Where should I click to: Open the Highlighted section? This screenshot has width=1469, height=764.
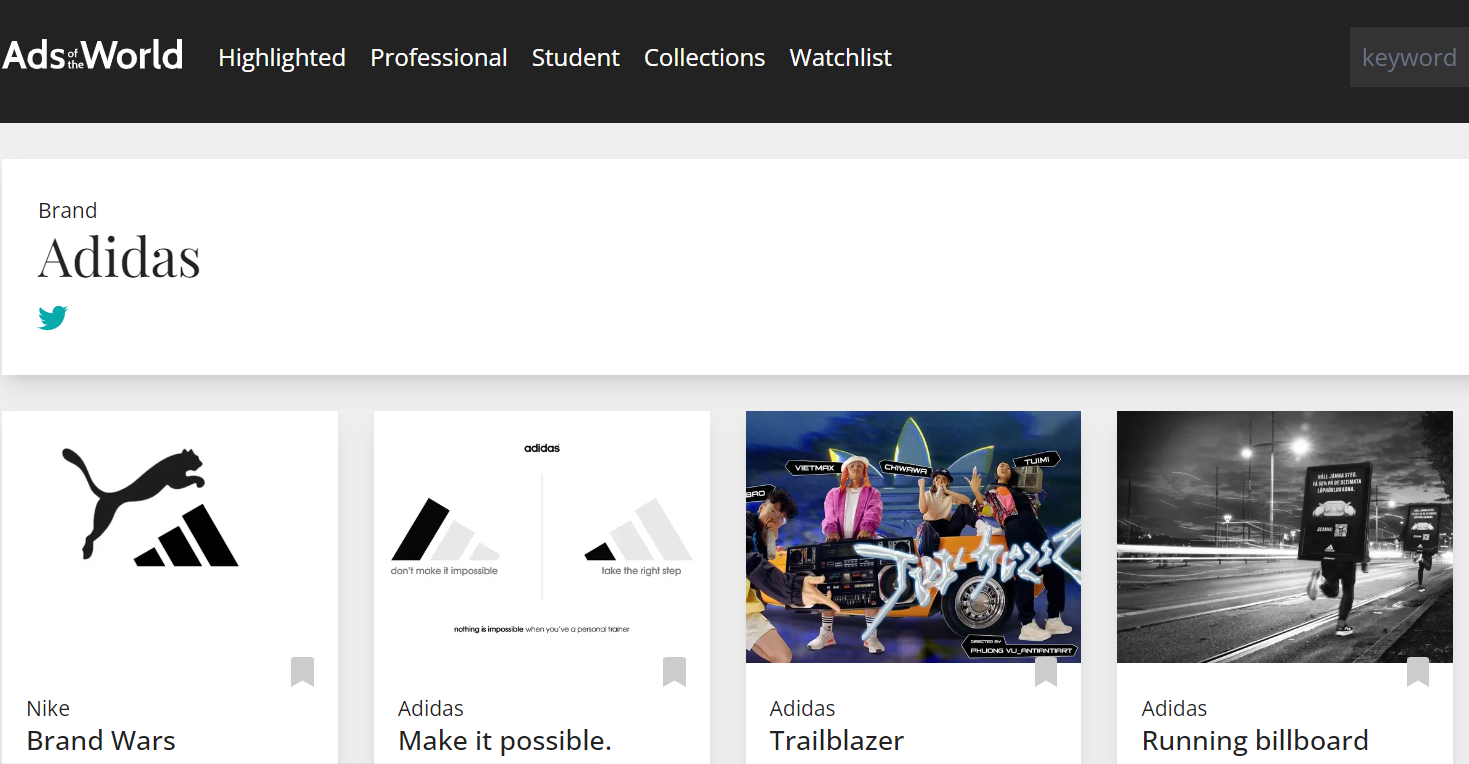coord(281,57)
